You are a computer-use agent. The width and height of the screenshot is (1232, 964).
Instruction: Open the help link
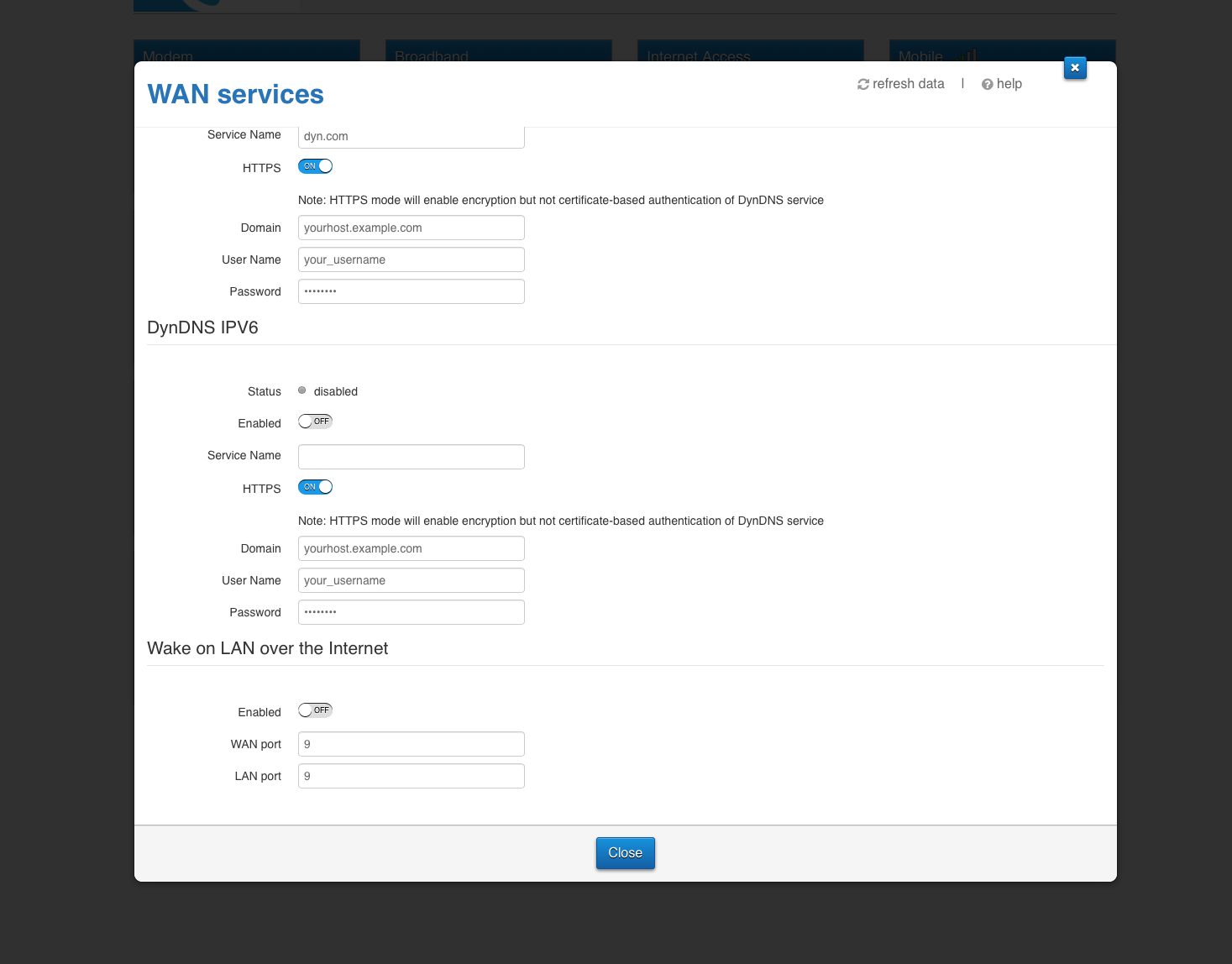tap(1002, 84)
